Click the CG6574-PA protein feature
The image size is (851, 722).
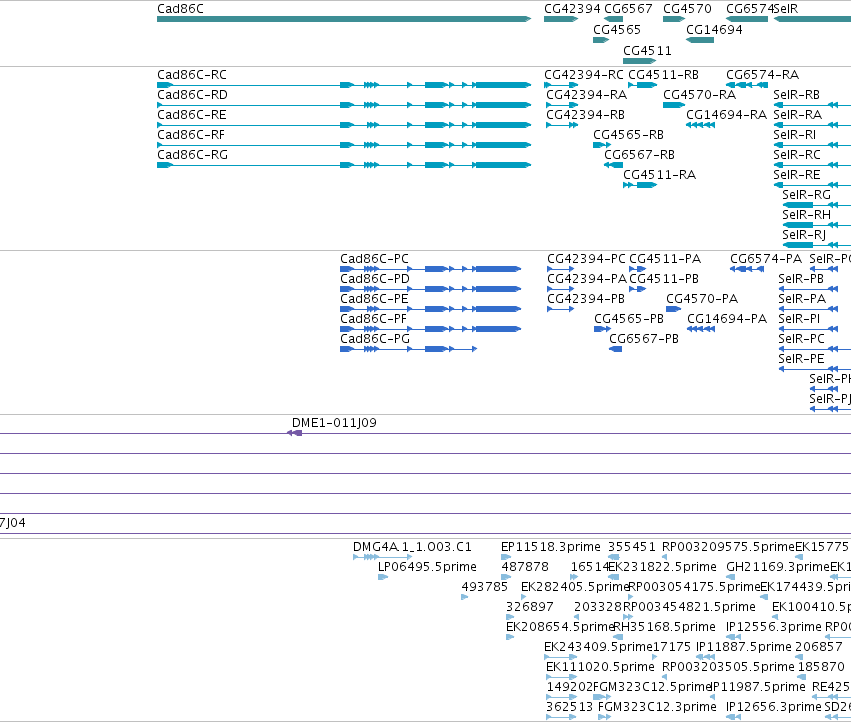(x=747, y=269)
